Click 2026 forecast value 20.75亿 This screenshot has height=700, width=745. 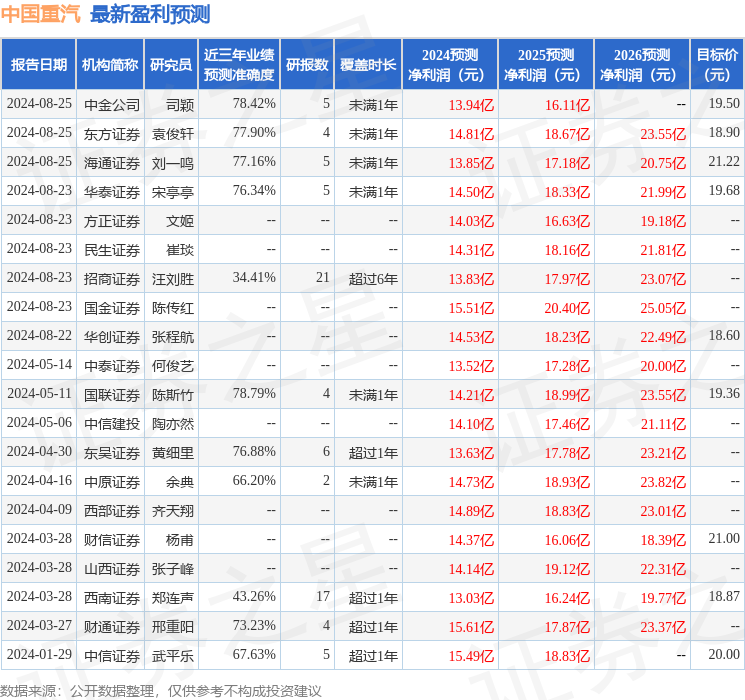(x=663, y=163)
